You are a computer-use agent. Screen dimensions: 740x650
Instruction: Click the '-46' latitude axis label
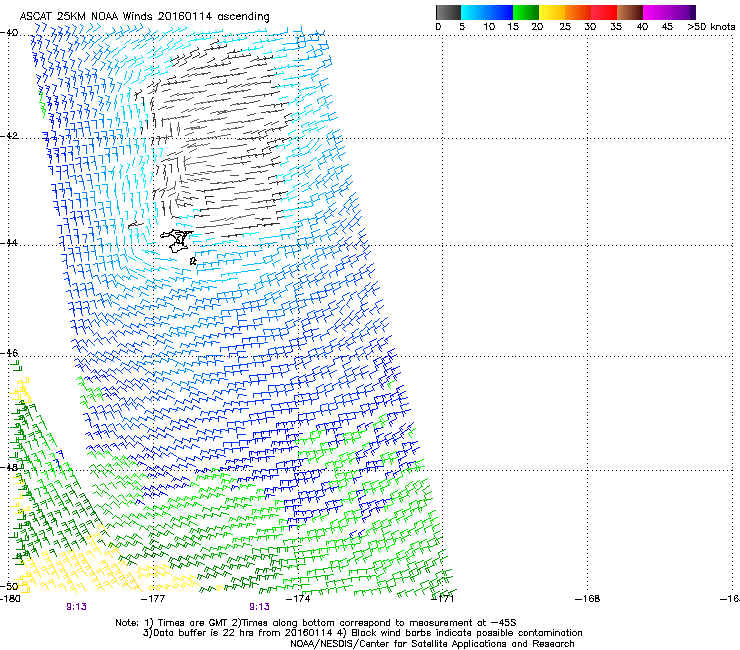[x=9, y=353]
